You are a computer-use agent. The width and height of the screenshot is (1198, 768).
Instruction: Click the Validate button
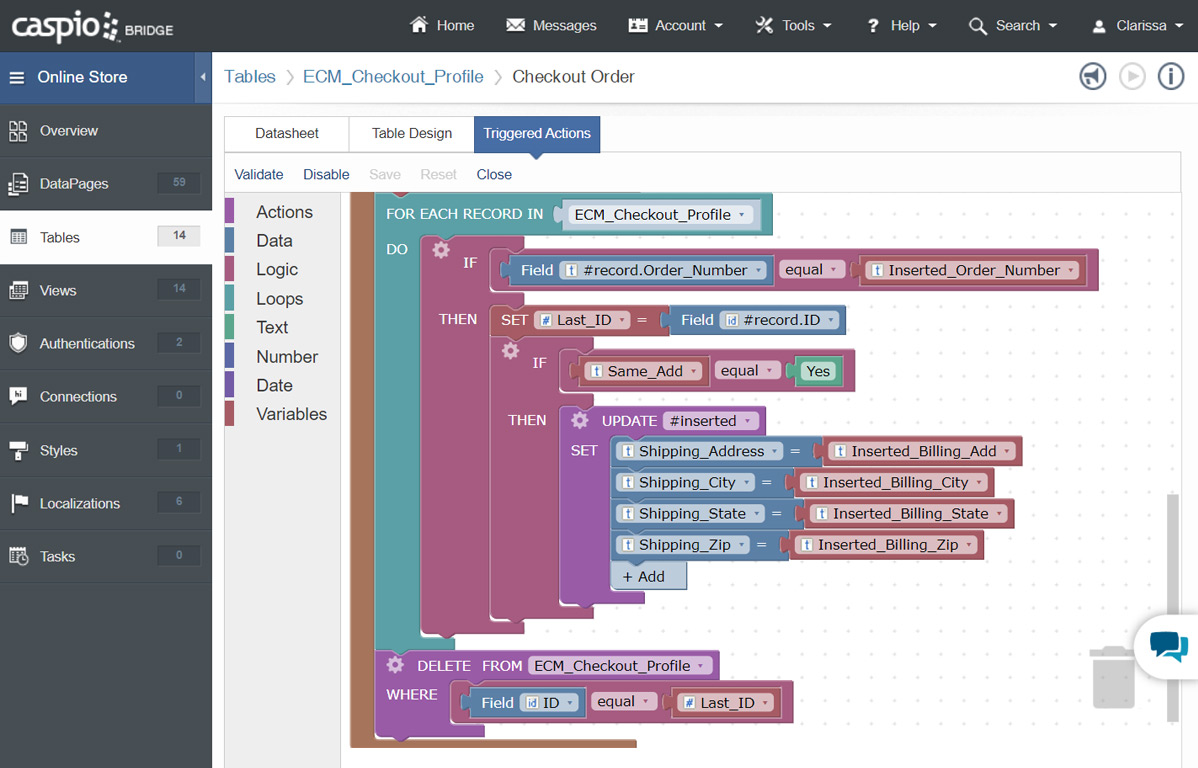258,174
